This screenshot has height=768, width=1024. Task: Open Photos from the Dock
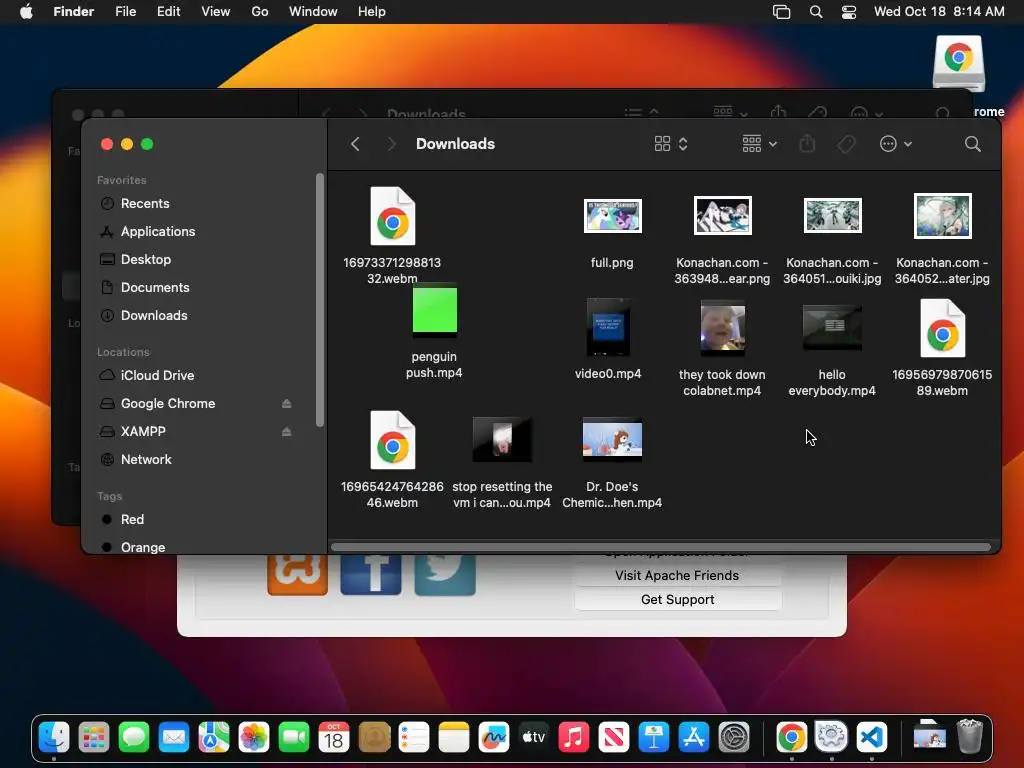pos(254,738)
